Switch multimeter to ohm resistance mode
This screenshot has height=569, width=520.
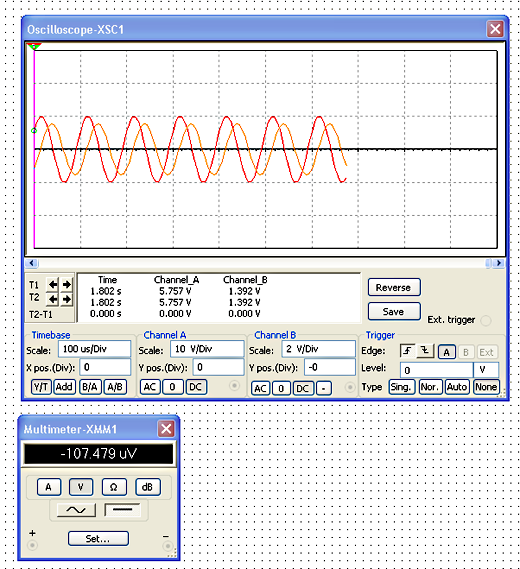click(x=114, y=487)
